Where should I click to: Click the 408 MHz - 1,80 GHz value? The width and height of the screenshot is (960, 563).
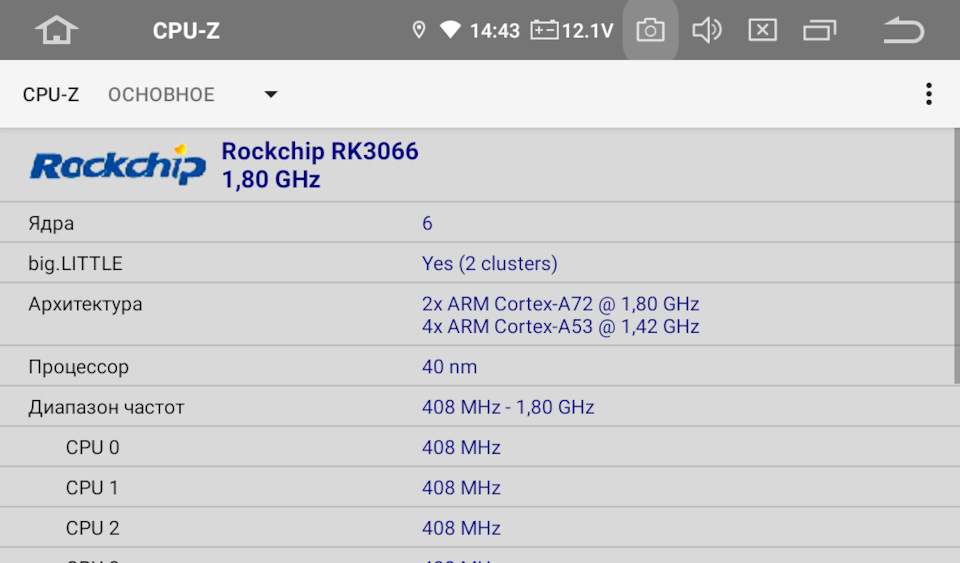[x=508, y=408]
